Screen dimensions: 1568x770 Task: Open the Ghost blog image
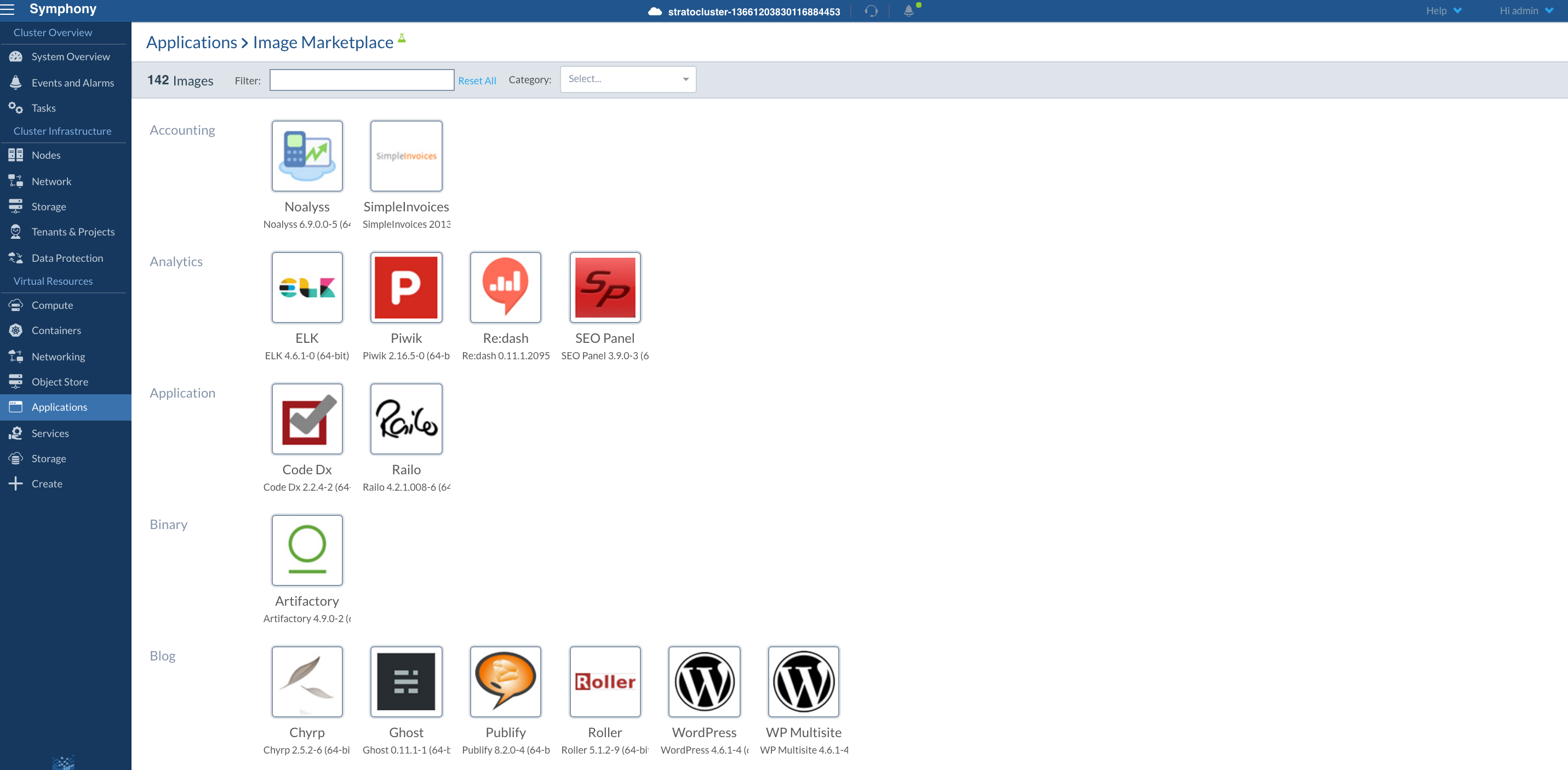pos(406,682)
